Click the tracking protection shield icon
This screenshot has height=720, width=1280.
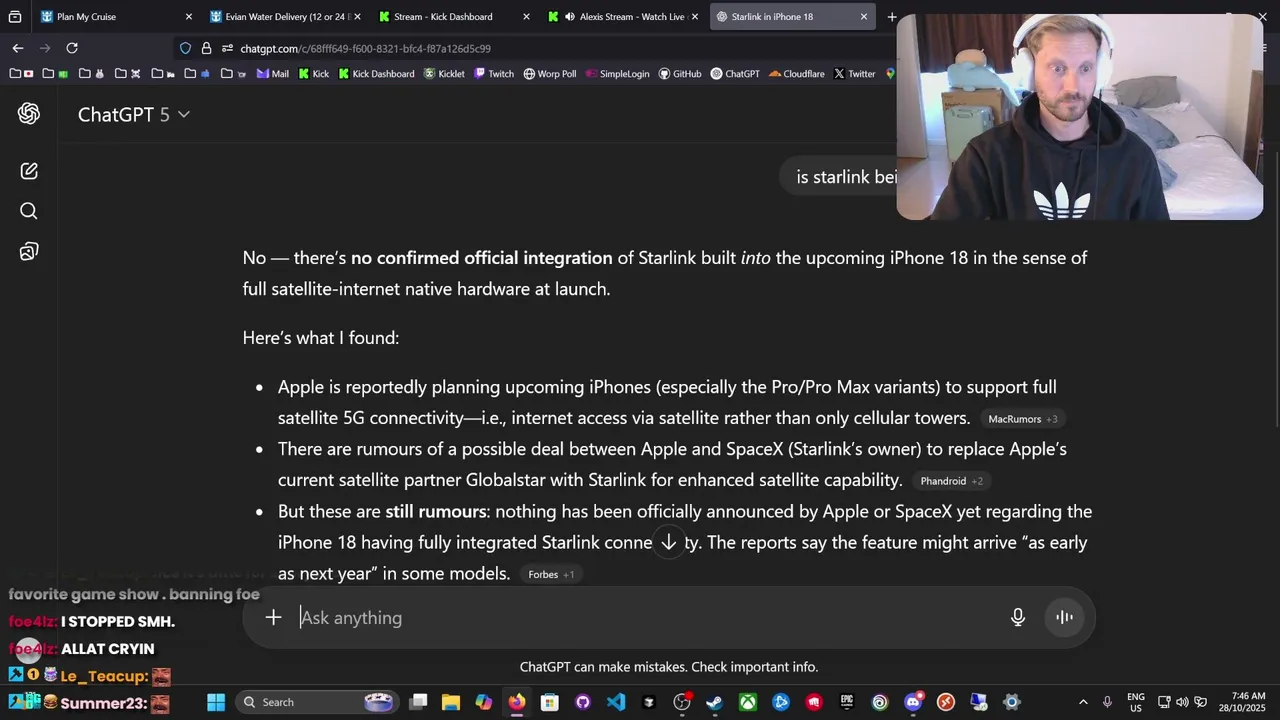(x=185, y=48)
